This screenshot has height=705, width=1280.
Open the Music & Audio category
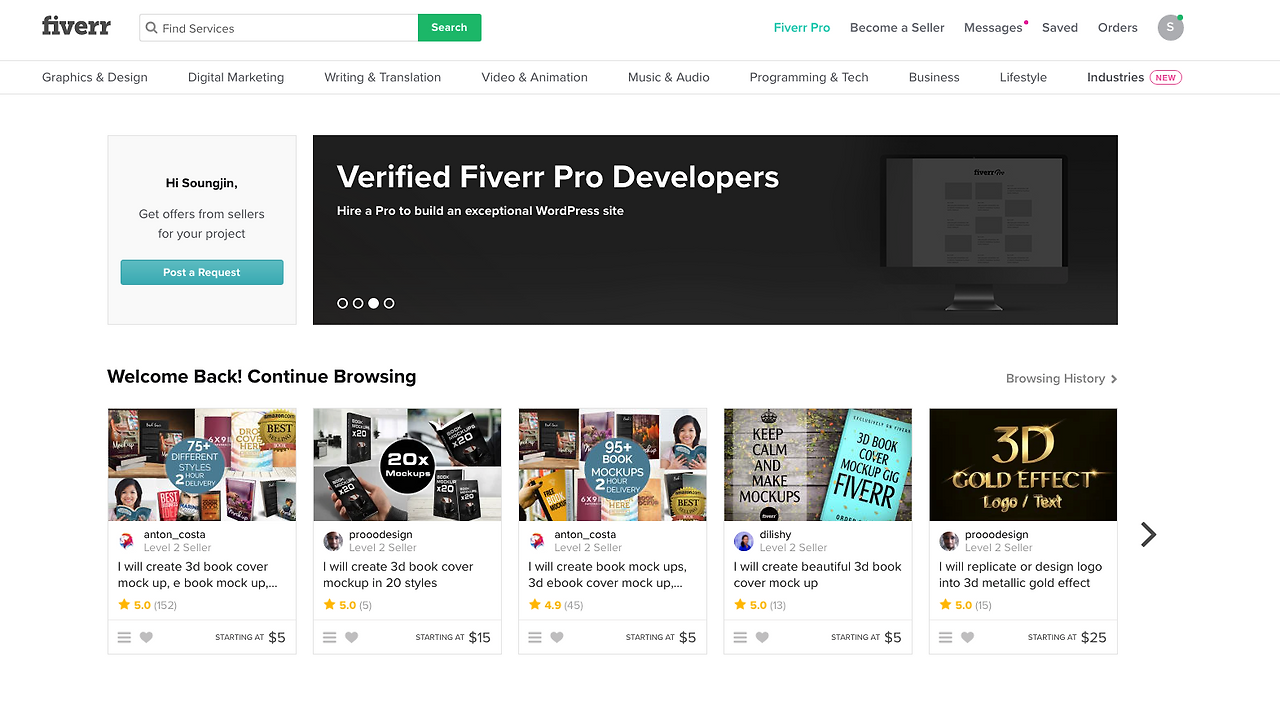[669, 77]
